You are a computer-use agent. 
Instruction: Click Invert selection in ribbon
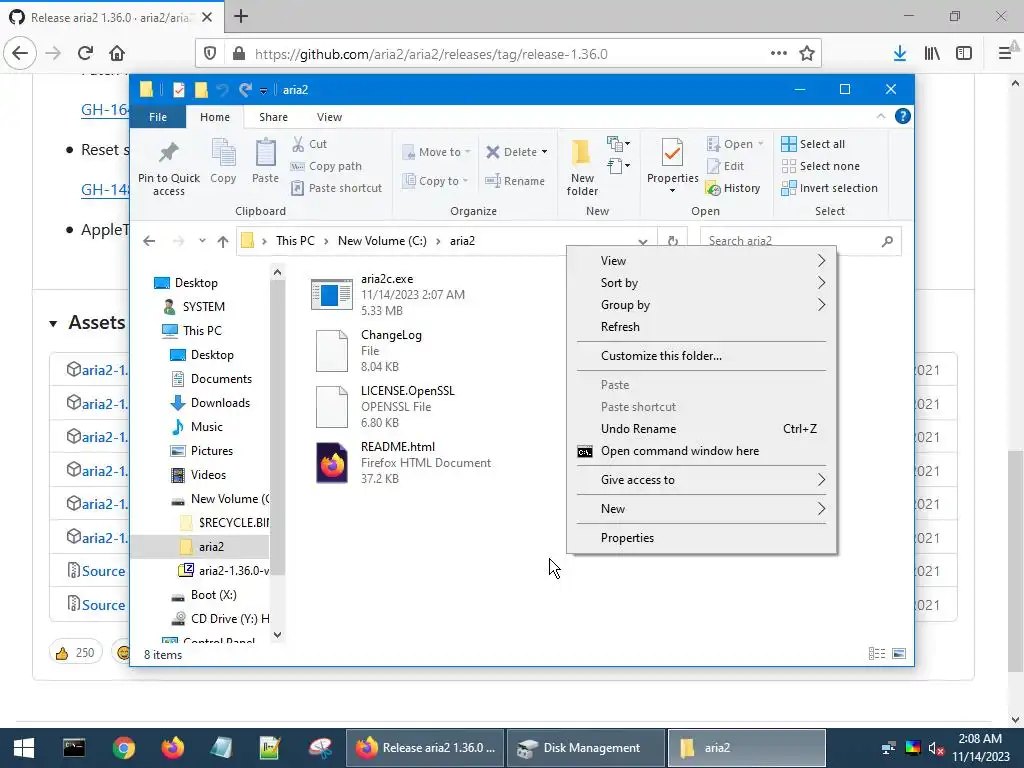click(829, 188)
